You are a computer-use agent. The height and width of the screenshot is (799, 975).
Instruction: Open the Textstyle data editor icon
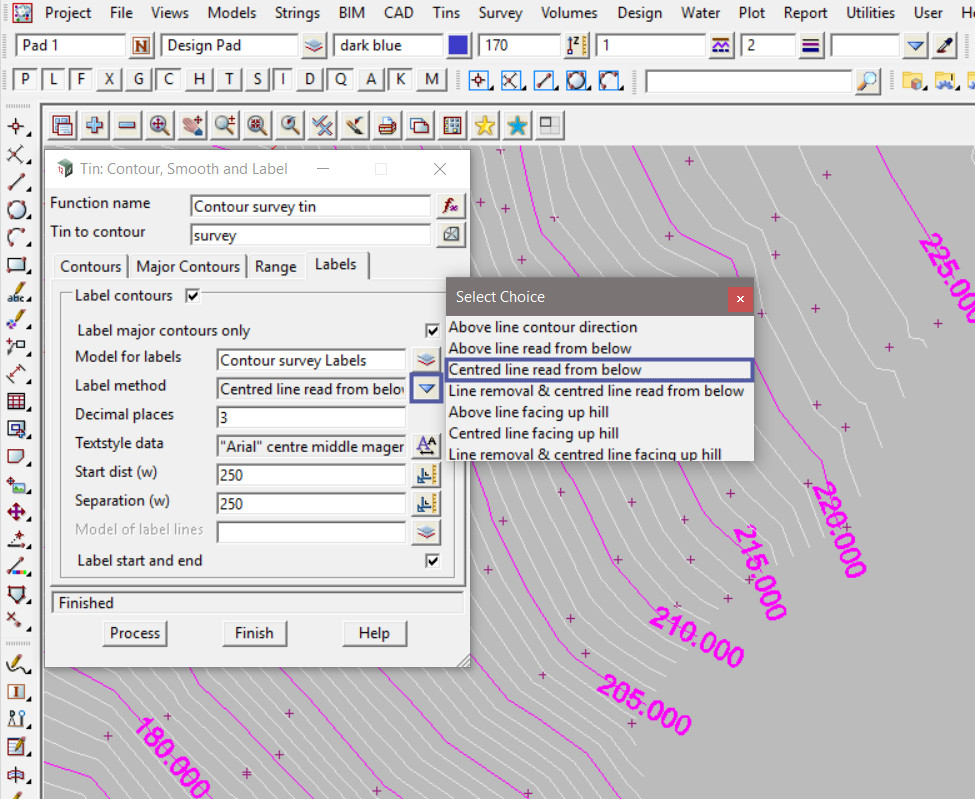[427, 445]
